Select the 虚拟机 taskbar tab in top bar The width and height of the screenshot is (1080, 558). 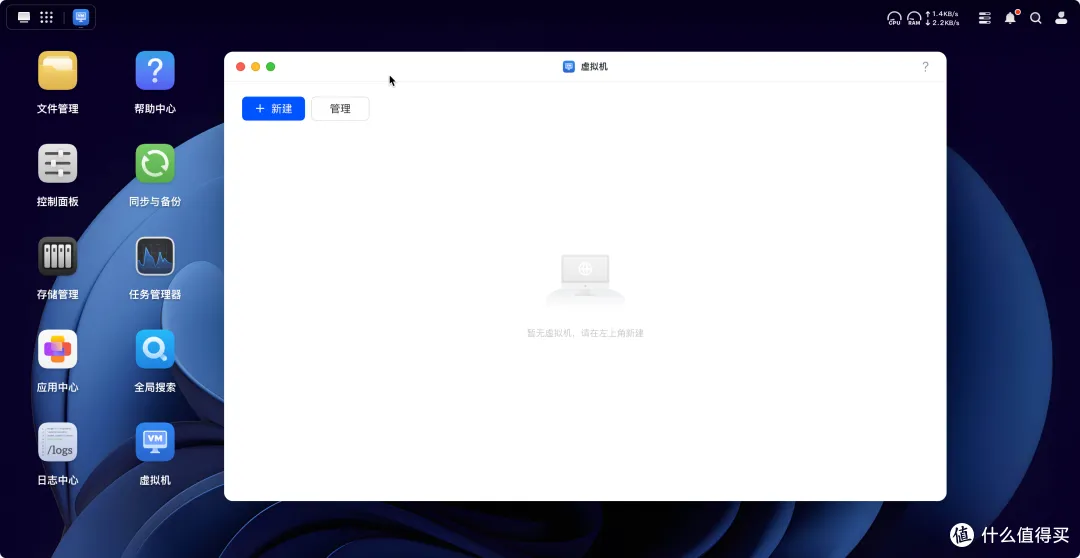point(81,17)
